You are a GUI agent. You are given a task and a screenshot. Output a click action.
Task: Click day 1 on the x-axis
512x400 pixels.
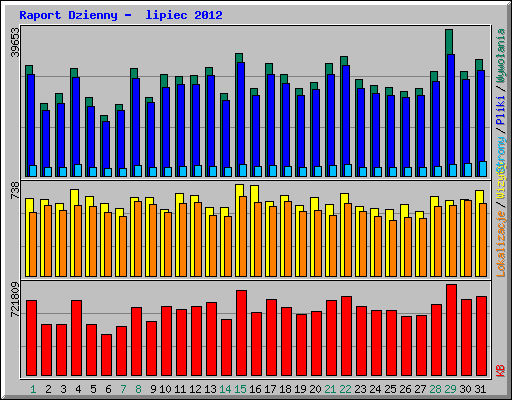(x=33, y=389)
